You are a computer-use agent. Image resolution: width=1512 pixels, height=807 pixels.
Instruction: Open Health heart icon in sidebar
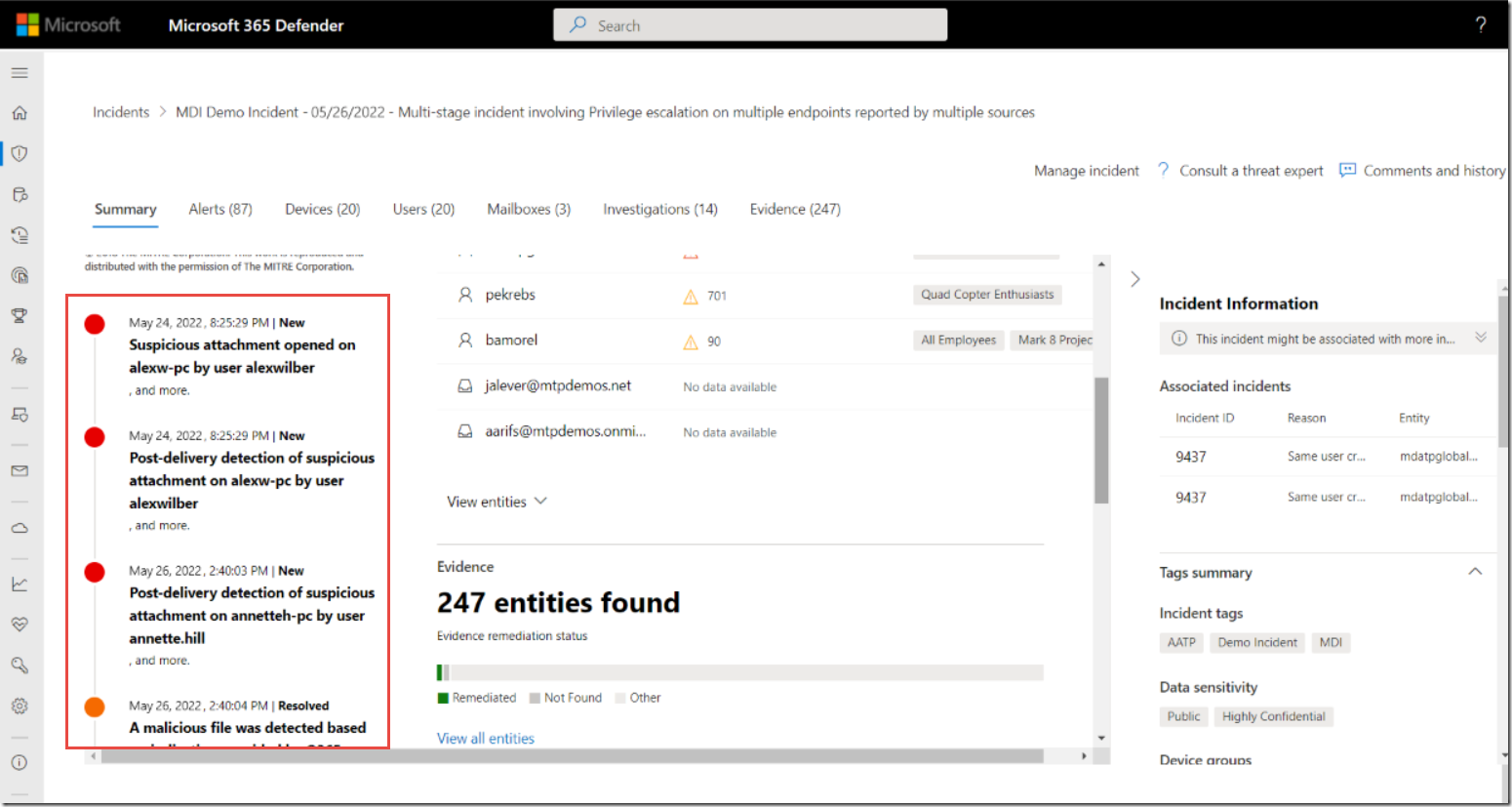click(x=20, y=625)
